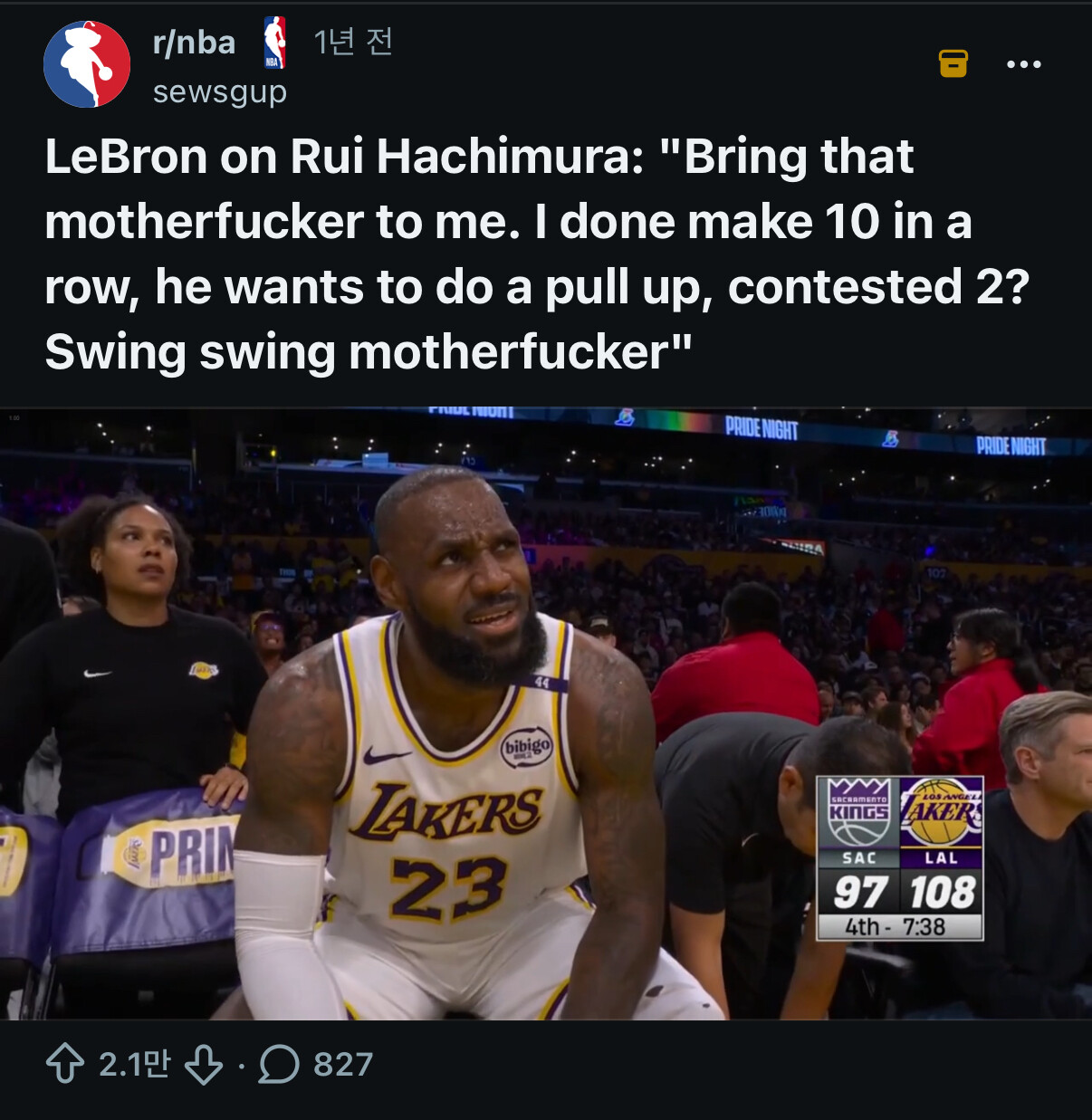The width and height of the screenshot is (1092, 1120).
Task: Open comments via the speech bubble icon
Action: 279,1064
